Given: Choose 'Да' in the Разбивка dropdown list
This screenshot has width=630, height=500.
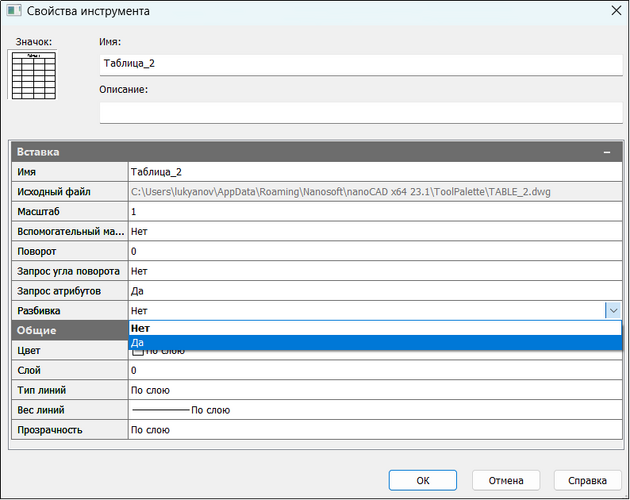Looking at the screenshot, I should (375, 342).
